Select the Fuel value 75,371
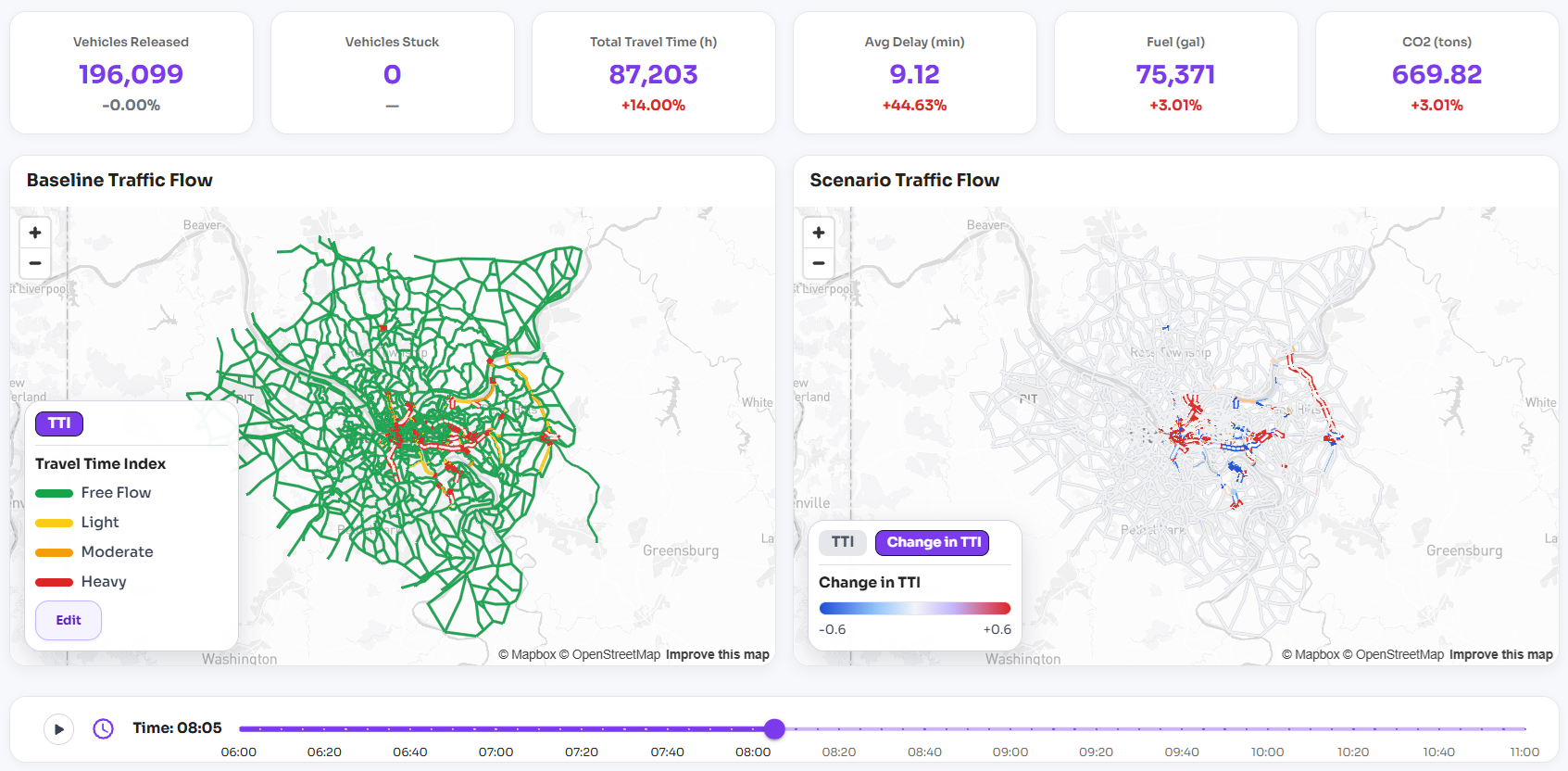The width and height of the screenshot is (1568, 771). (x=1175, y=74)
